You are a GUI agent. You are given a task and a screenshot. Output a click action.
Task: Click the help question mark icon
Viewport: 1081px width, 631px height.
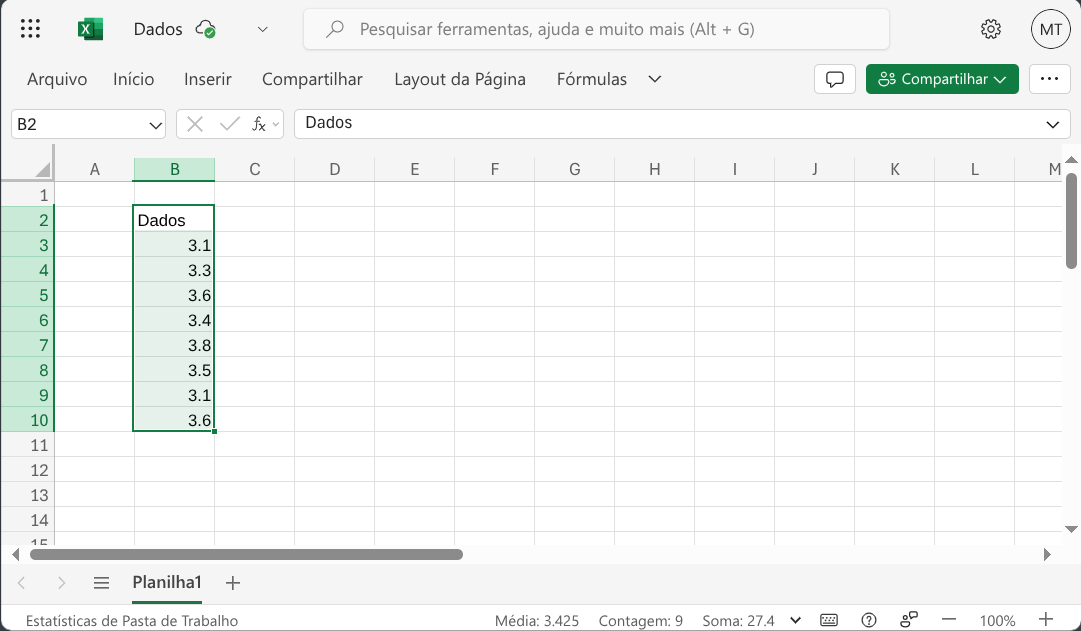tap(869, 620)
